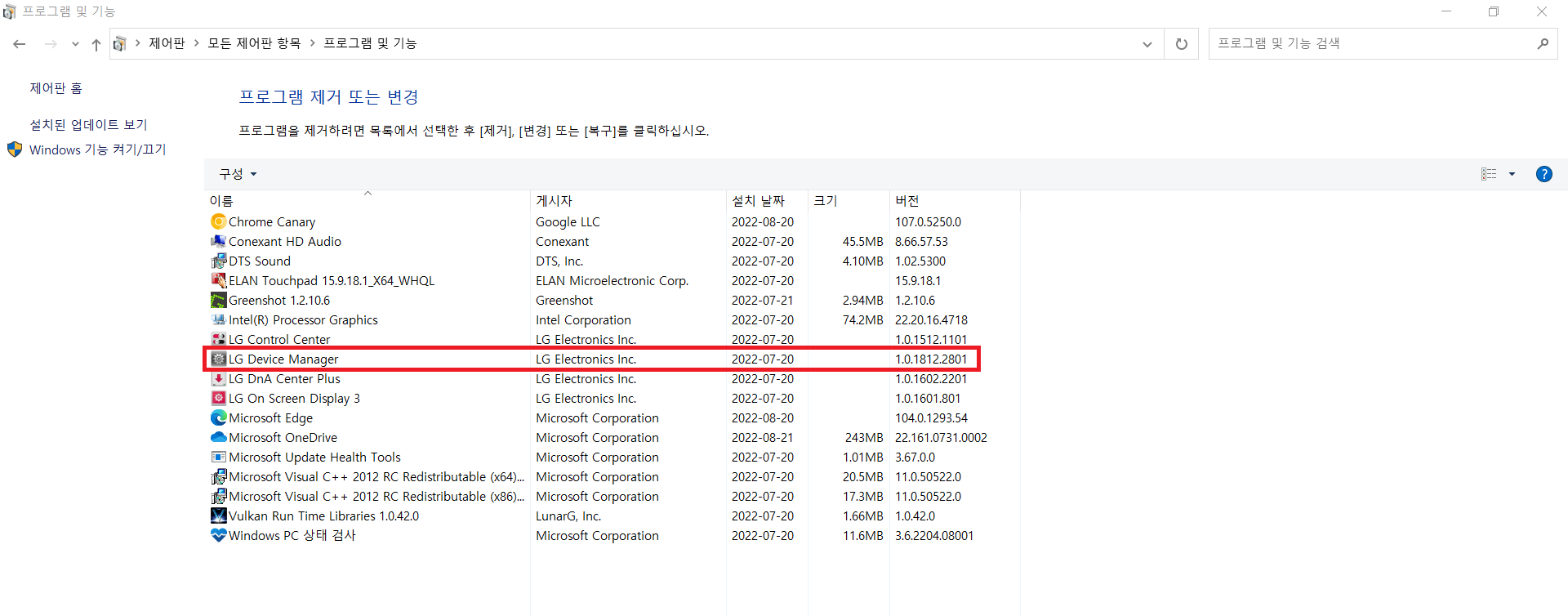This screenshot has height=616, width=1568.
Task: Click the search magnifier icon
Action: [1542, 44]
